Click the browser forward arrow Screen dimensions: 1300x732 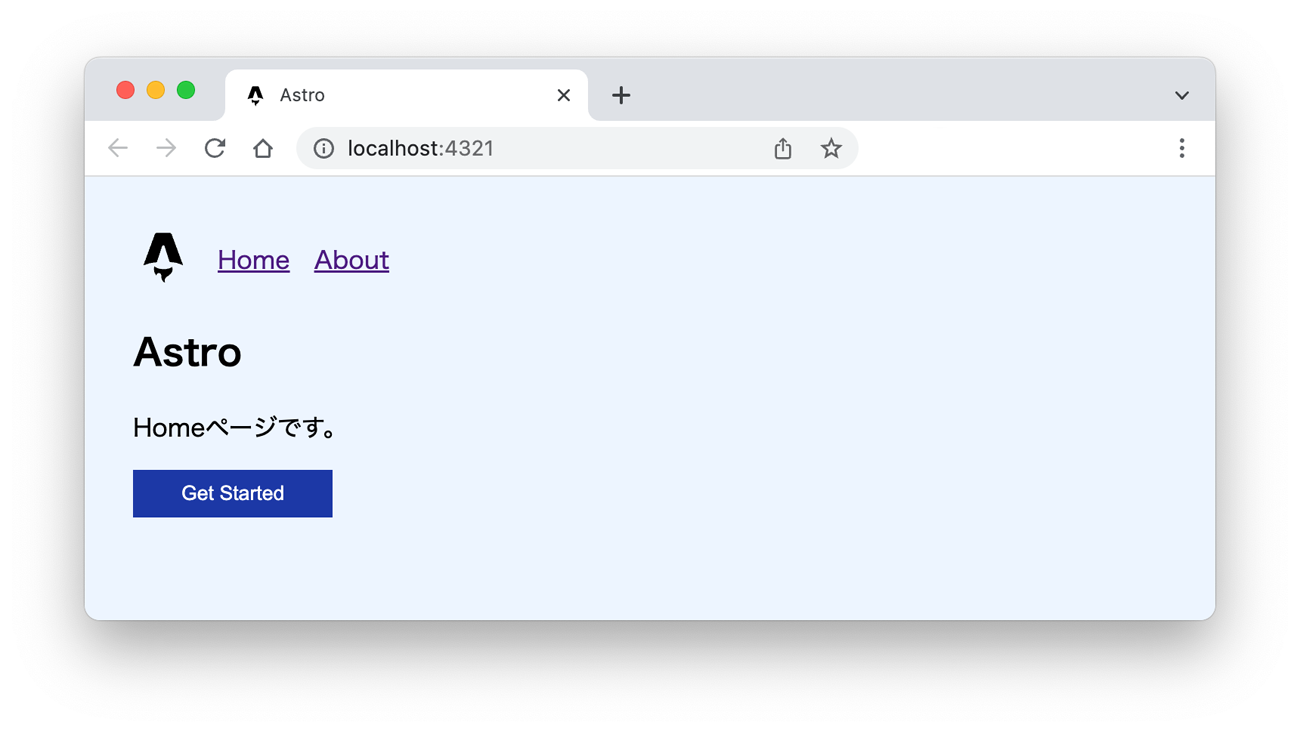(x=165, y=147)
